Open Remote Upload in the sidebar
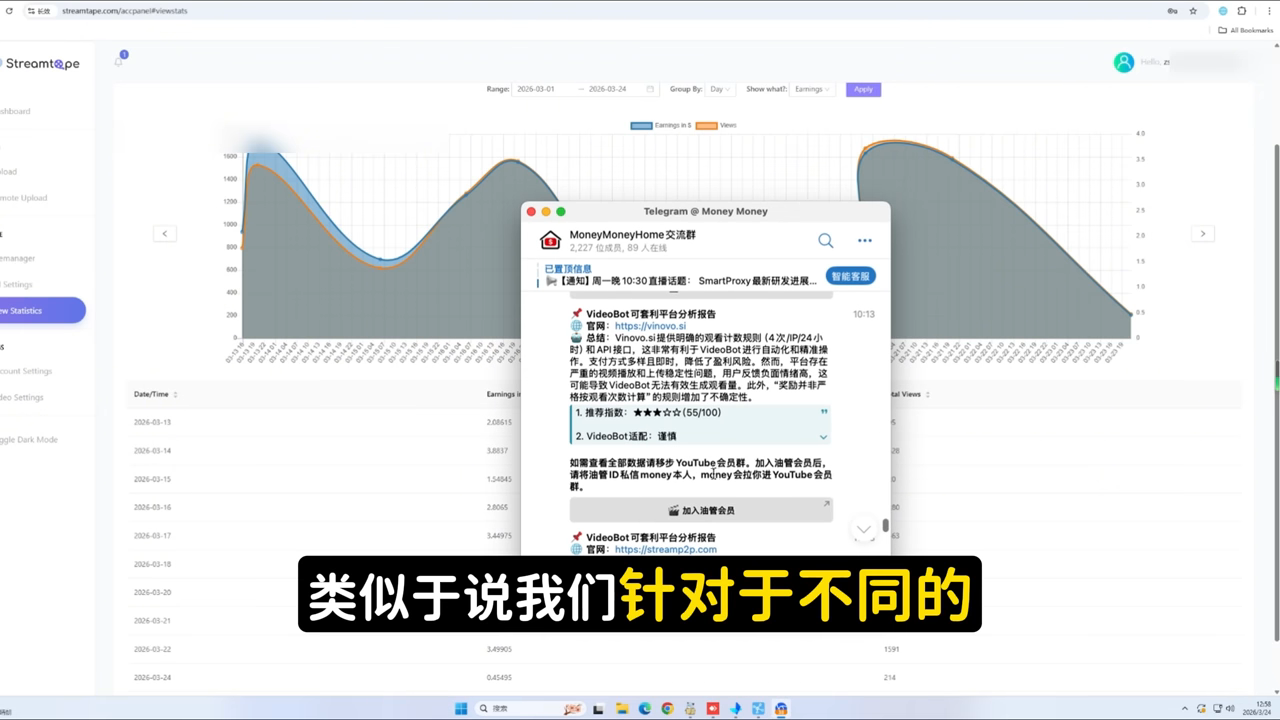Viewport: 1280px width, 720px height. 24,197
